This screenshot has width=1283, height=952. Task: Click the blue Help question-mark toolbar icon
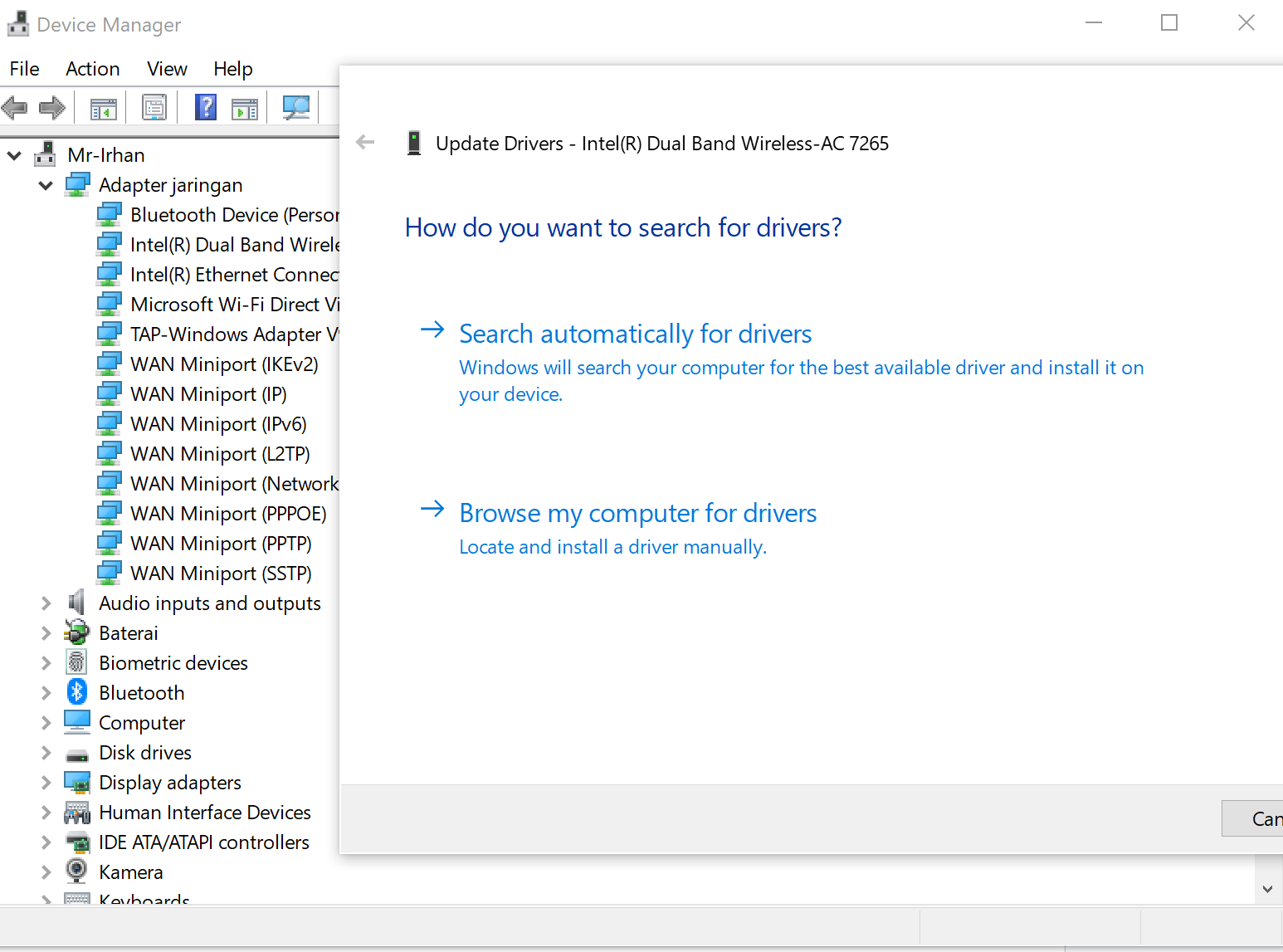pos(206,107)
